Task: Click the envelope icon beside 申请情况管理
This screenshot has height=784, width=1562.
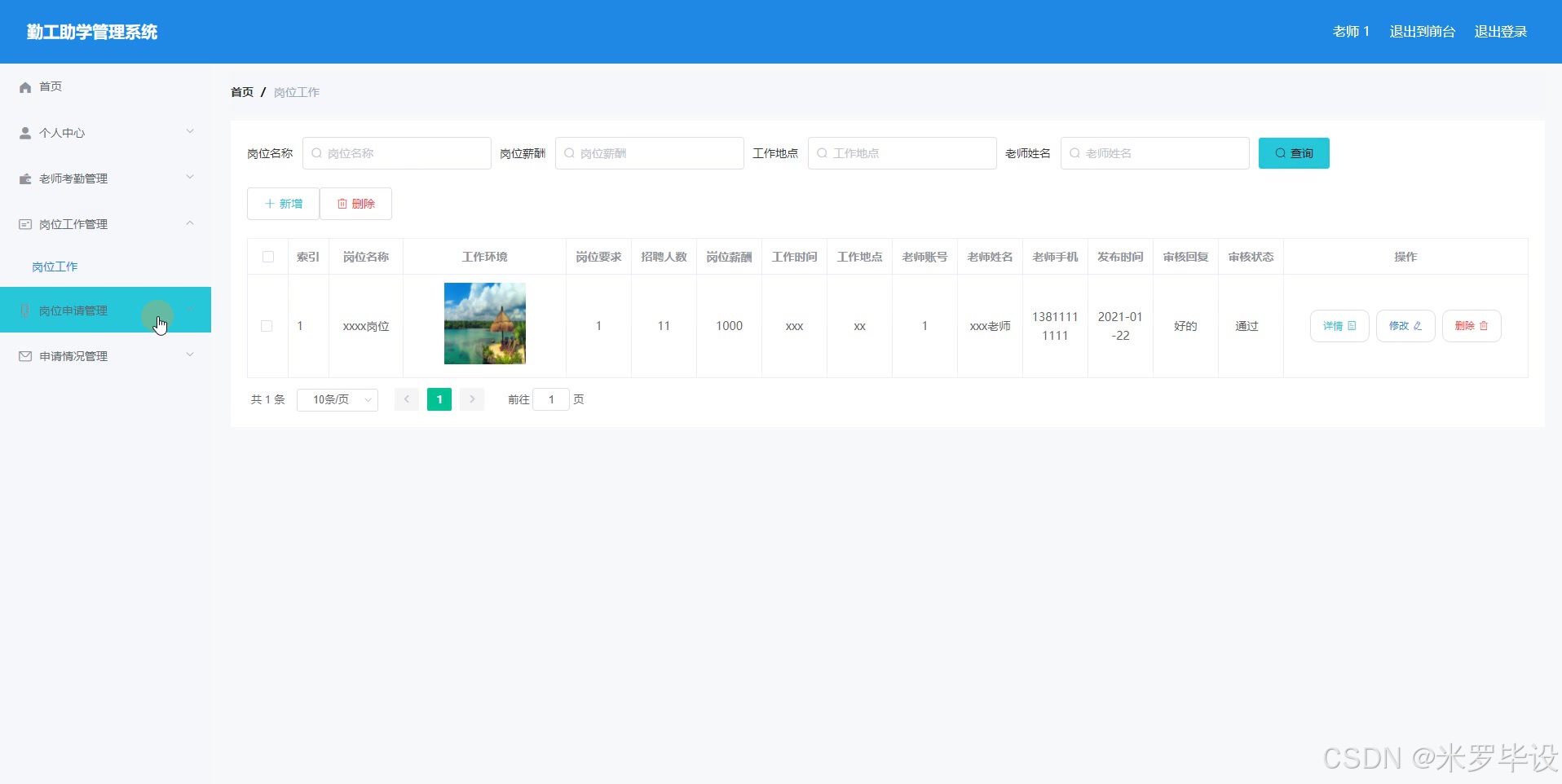Action: [x=25, y=356]
